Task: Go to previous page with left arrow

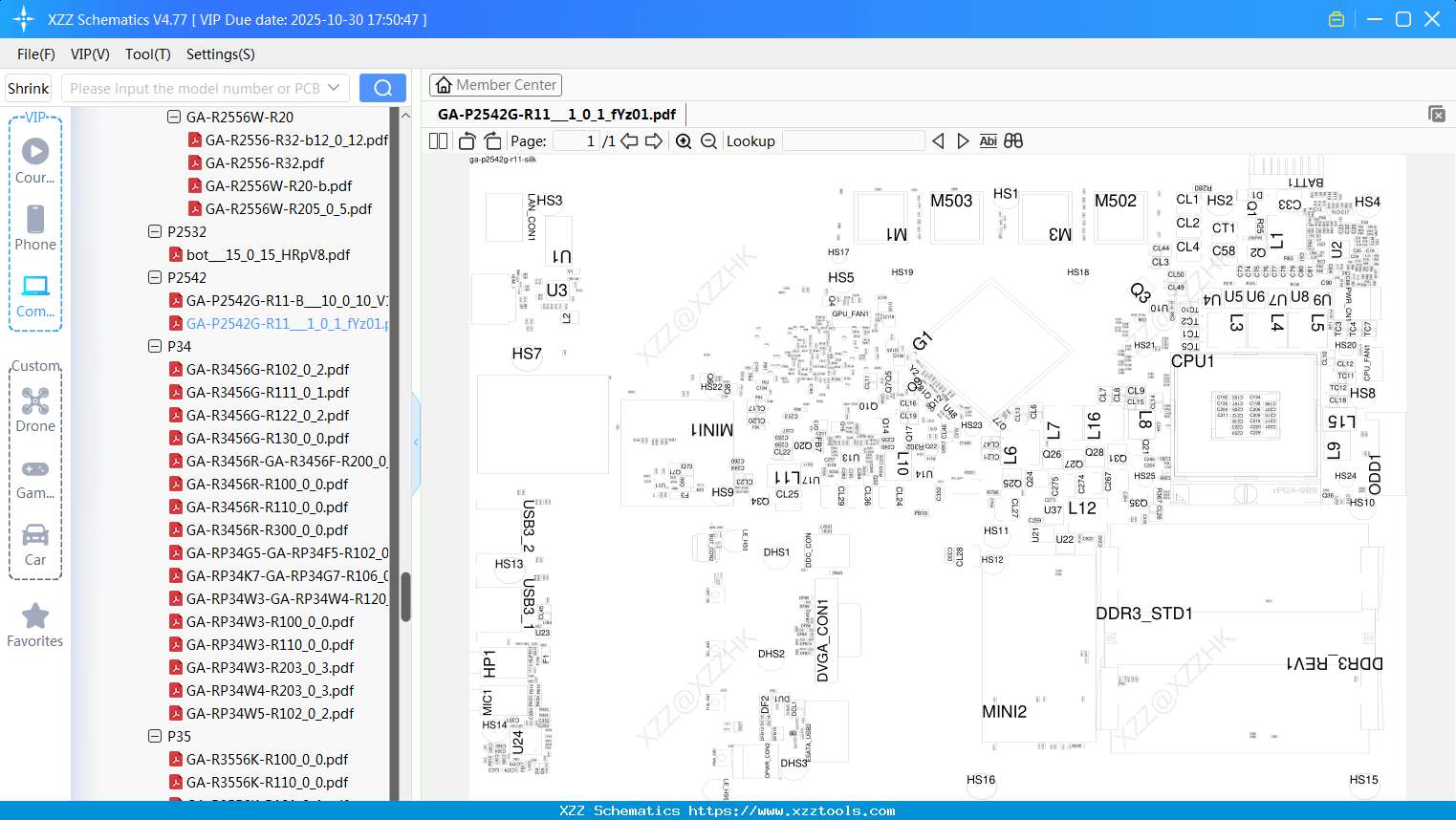Action: click(x=629, y=140)
